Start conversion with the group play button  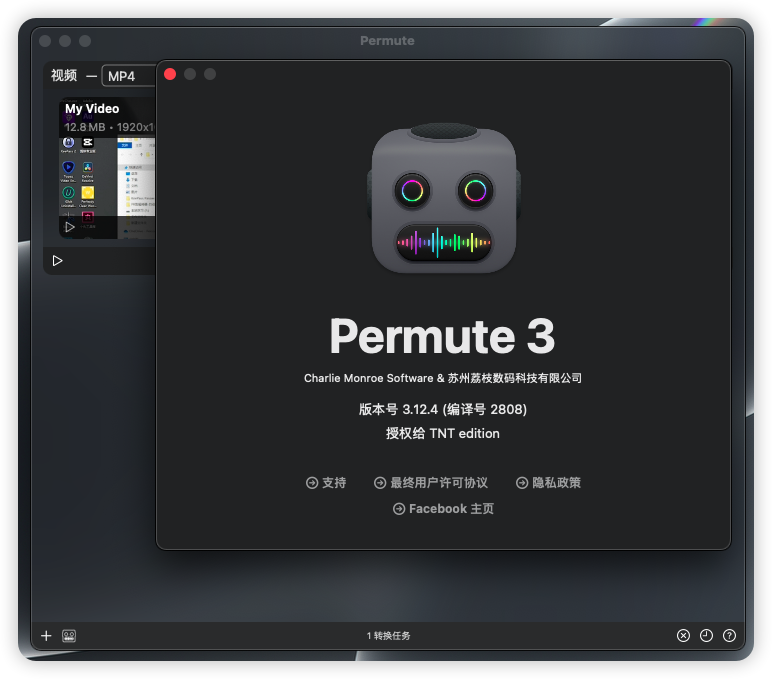coord(58,260)
